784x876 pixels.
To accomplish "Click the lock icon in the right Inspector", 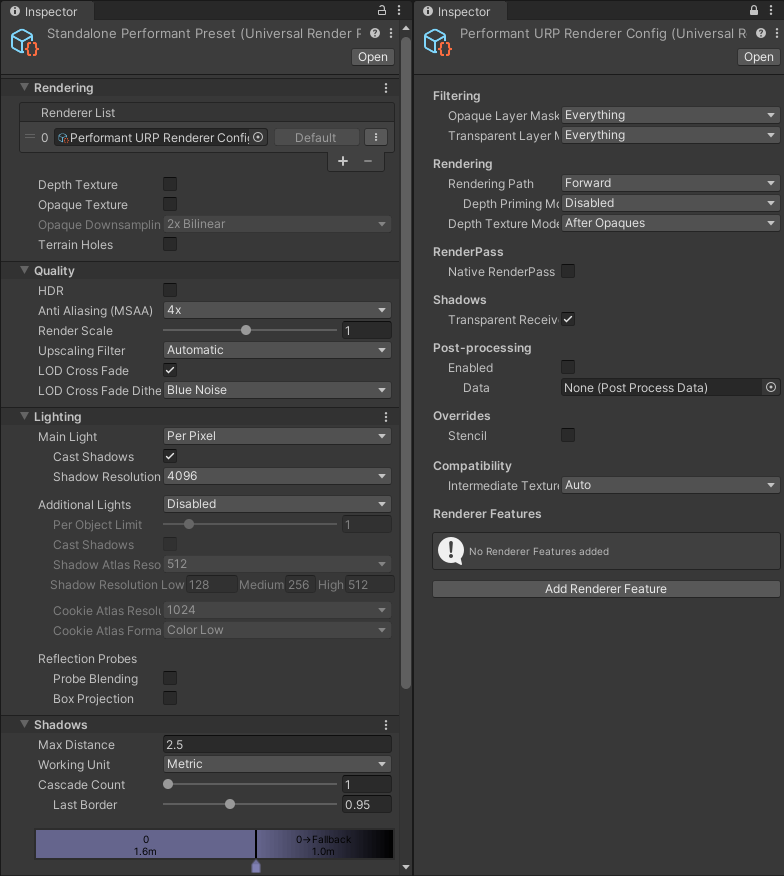I will pyautogui.click(x=752, y=11).
